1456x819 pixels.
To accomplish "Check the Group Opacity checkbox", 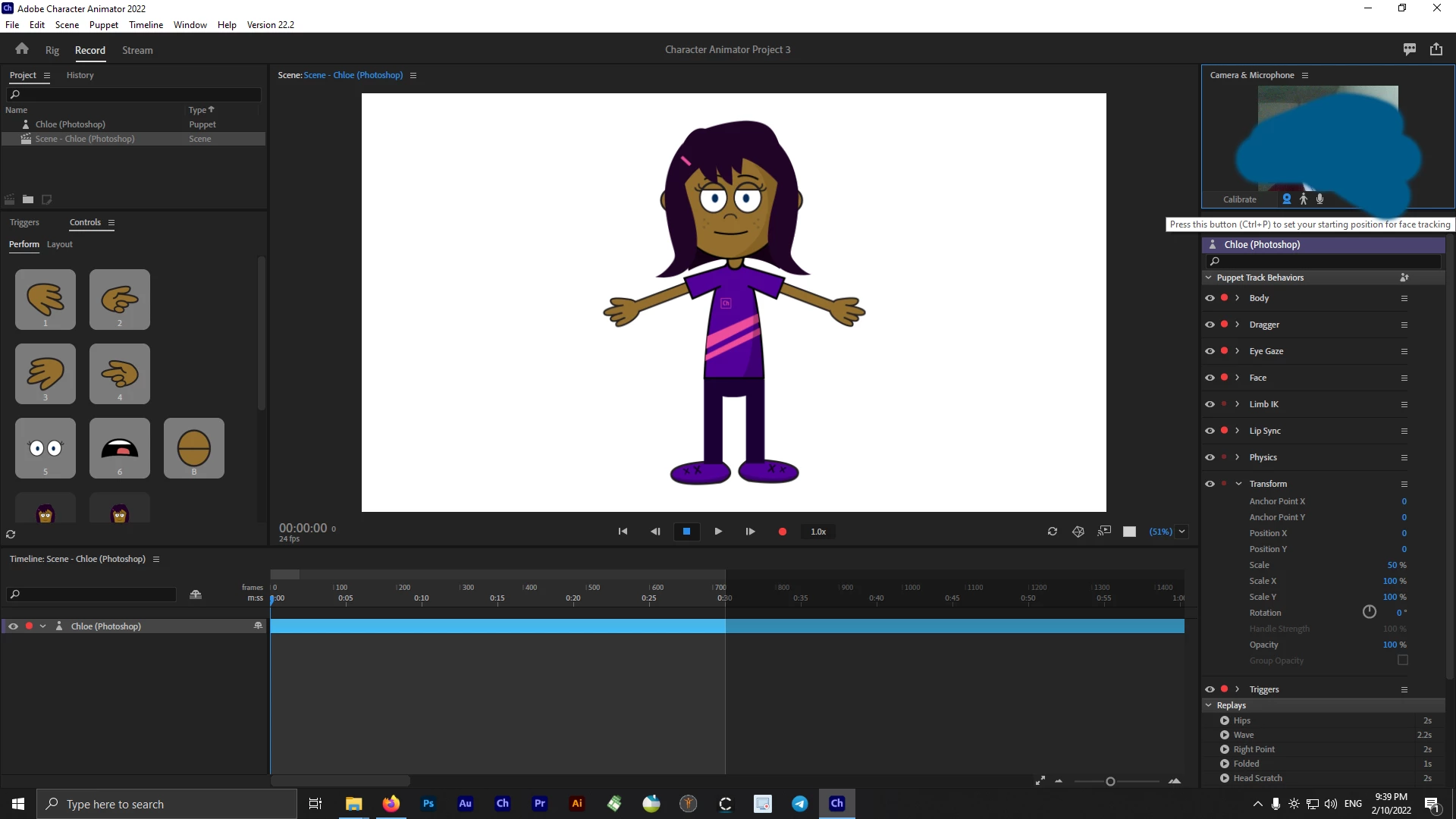I will coord(1403,661).
